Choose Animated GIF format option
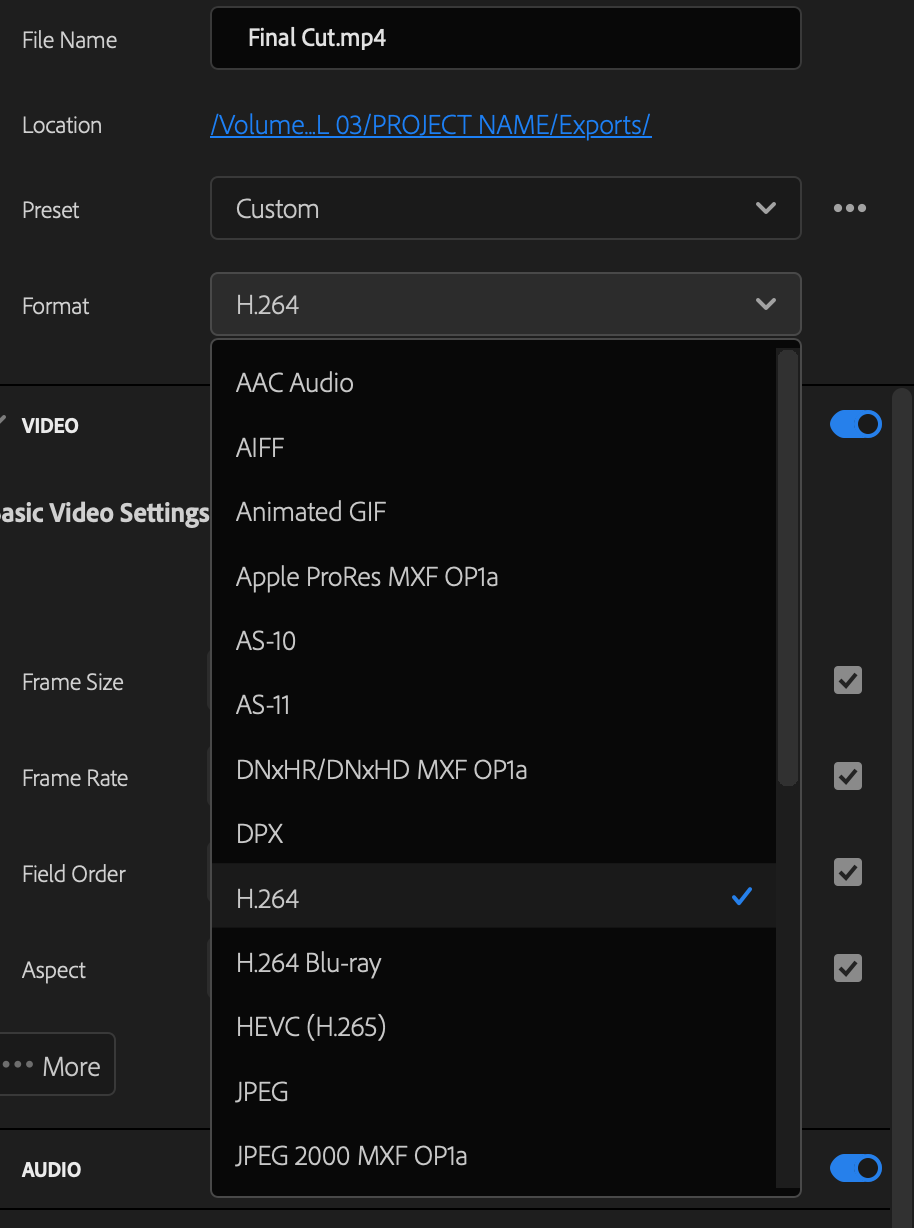Image resolution: width=914 pixels, height=1228 pixels. 311,512
